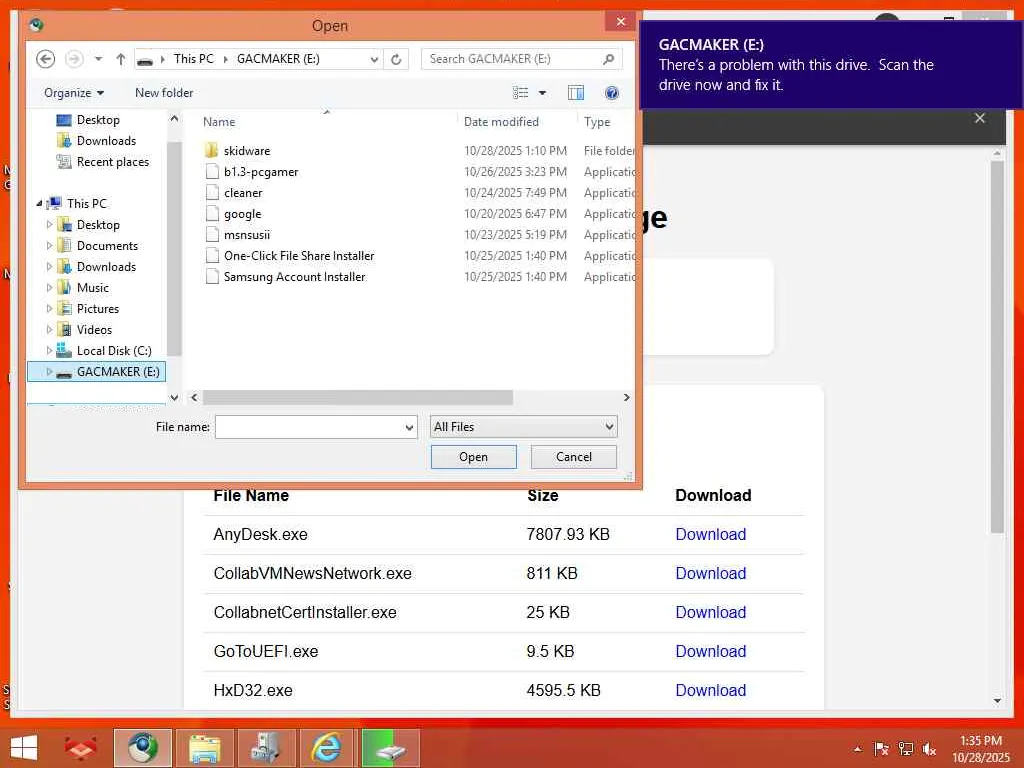Go back with the dialog's Back arrow
Viewport: 1024px width, 768px height.
45,59
